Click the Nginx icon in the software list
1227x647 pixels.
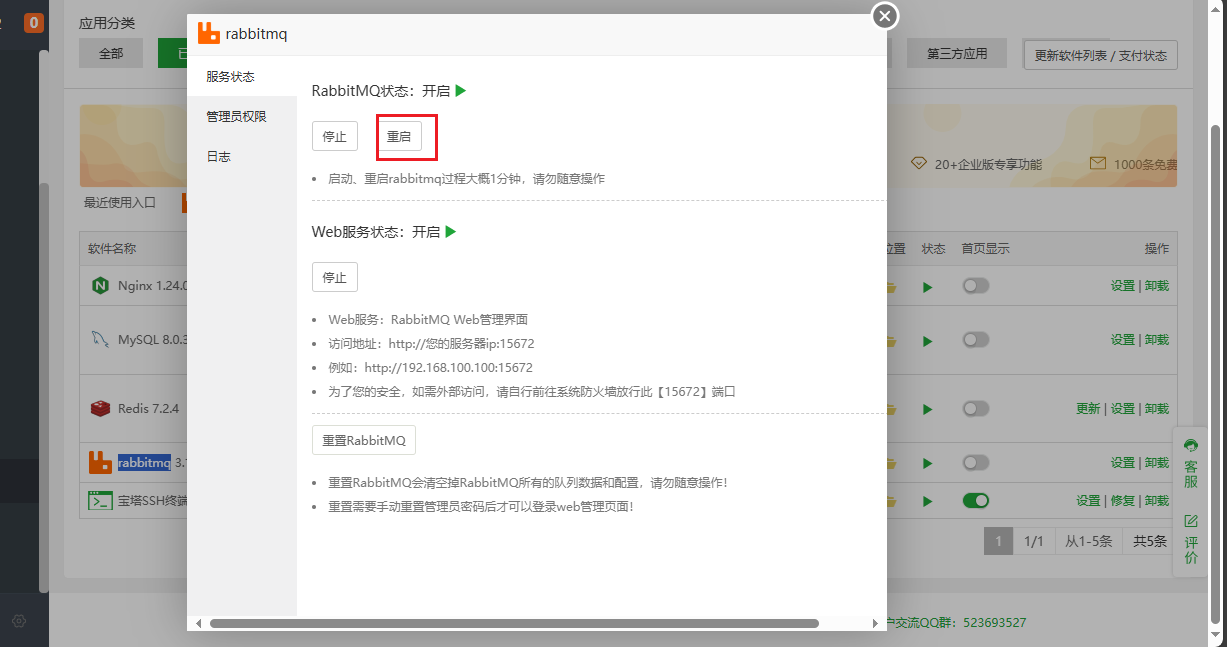click(100, 286)
